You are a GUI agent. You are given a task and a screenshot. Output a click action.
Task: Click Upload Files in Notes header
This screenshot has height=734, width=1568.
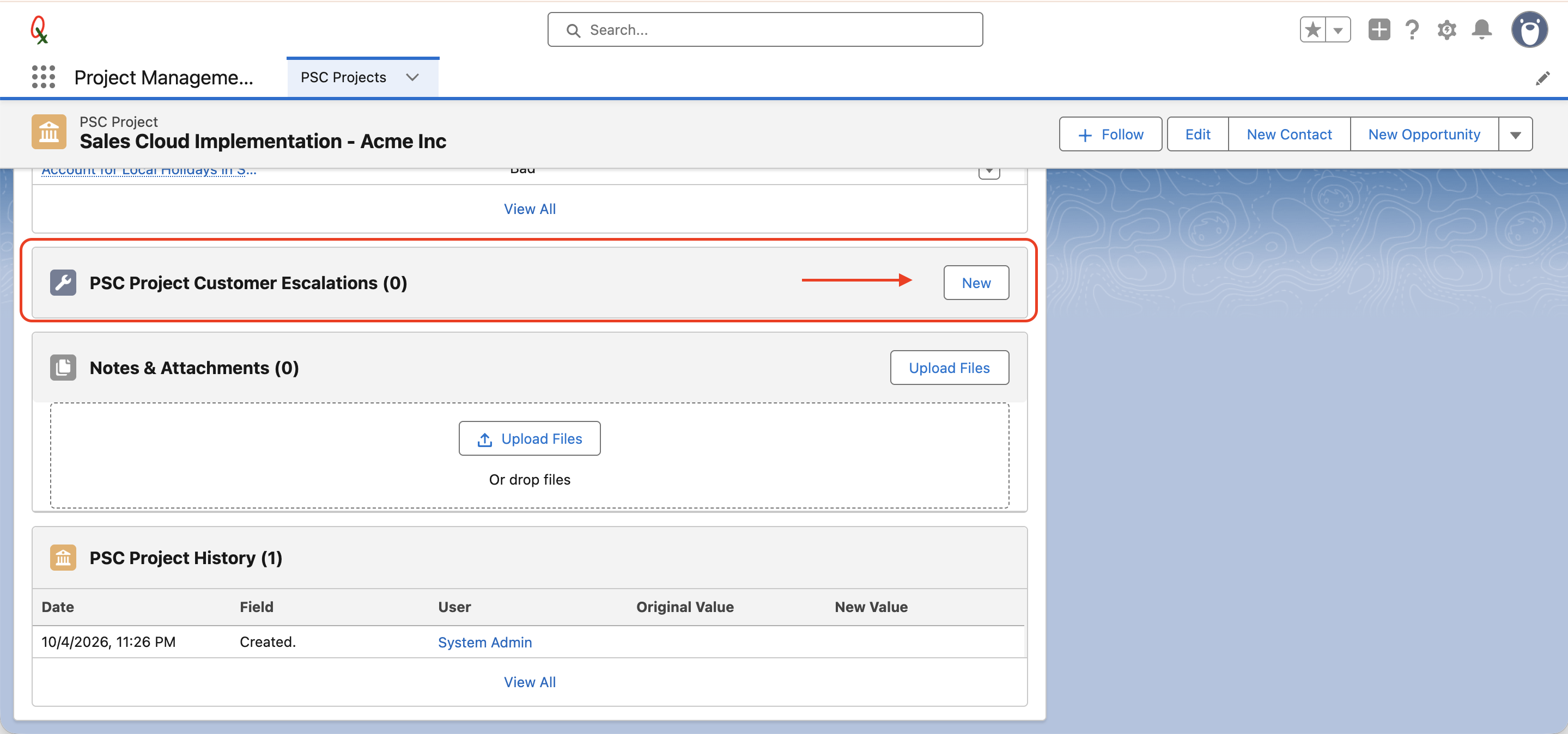949,368
